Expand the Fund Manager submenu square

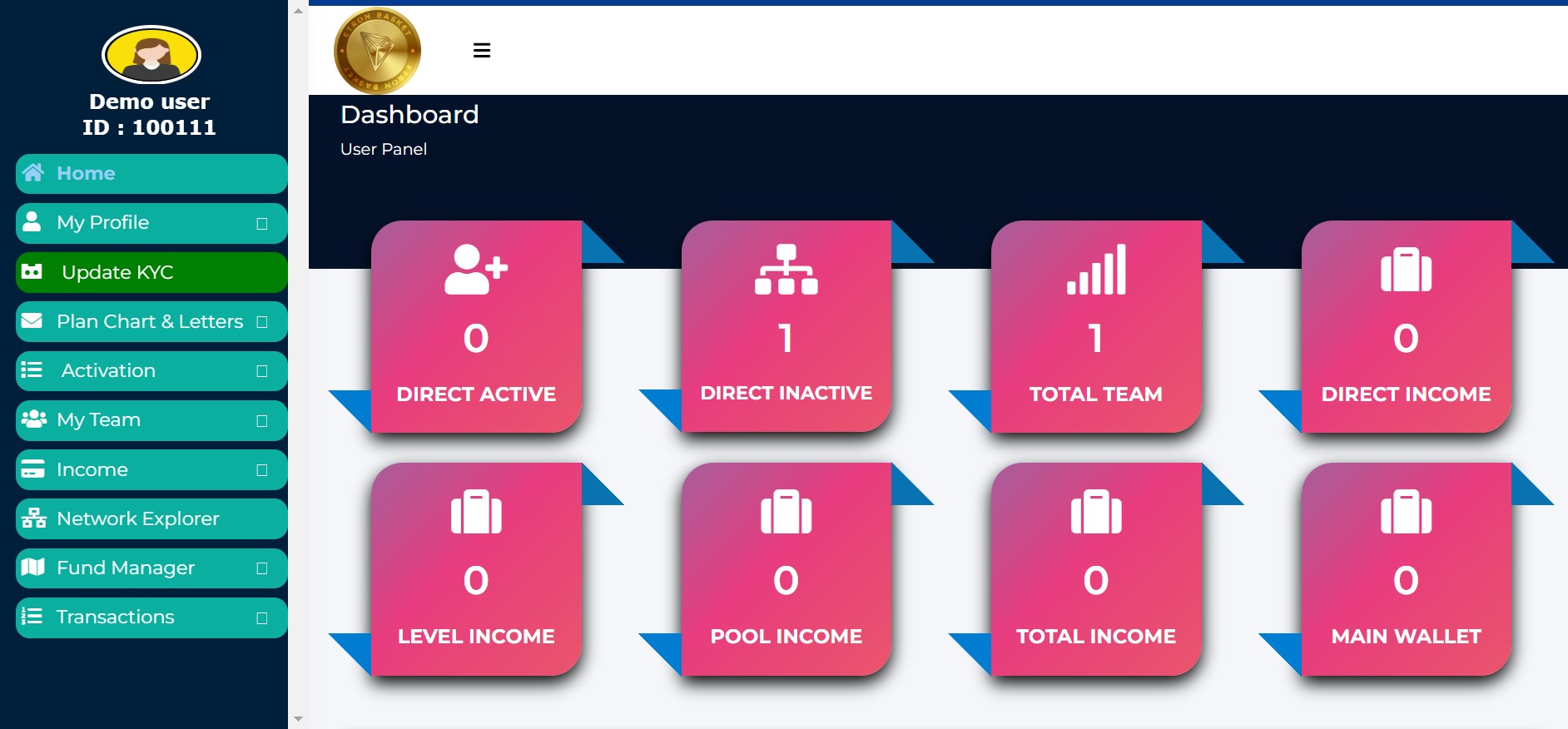(262, 568)
